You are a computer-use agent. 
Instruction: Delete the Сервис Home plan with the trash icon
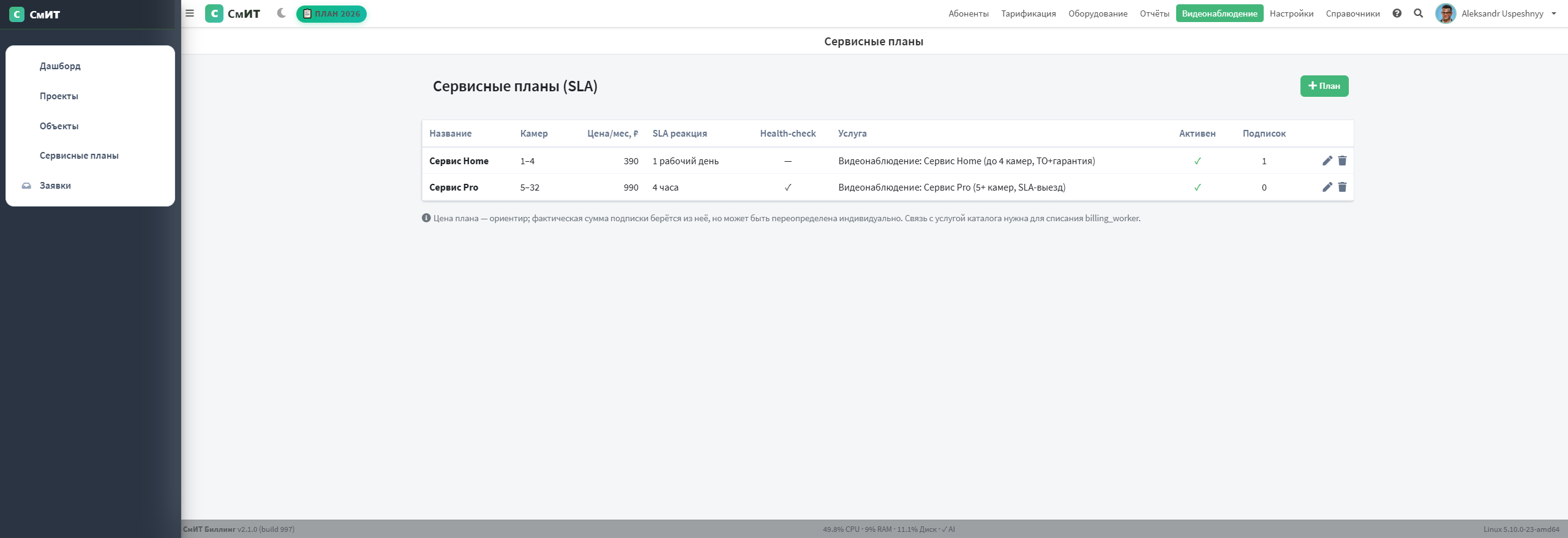point(1342,161)
